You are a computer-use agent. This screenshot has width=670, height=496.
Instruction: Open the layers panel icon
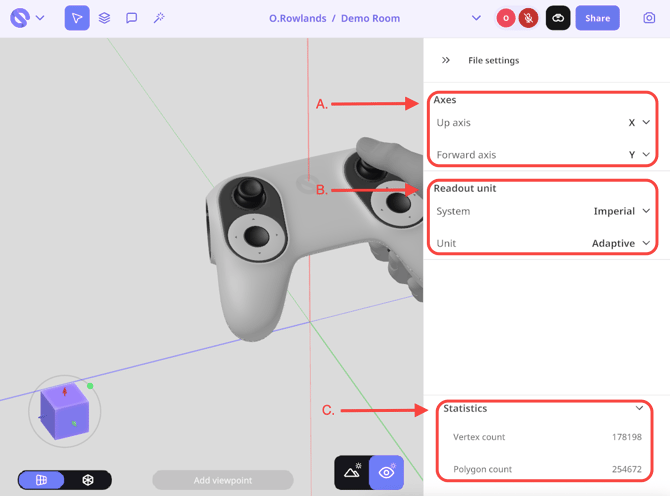[104, 18]
